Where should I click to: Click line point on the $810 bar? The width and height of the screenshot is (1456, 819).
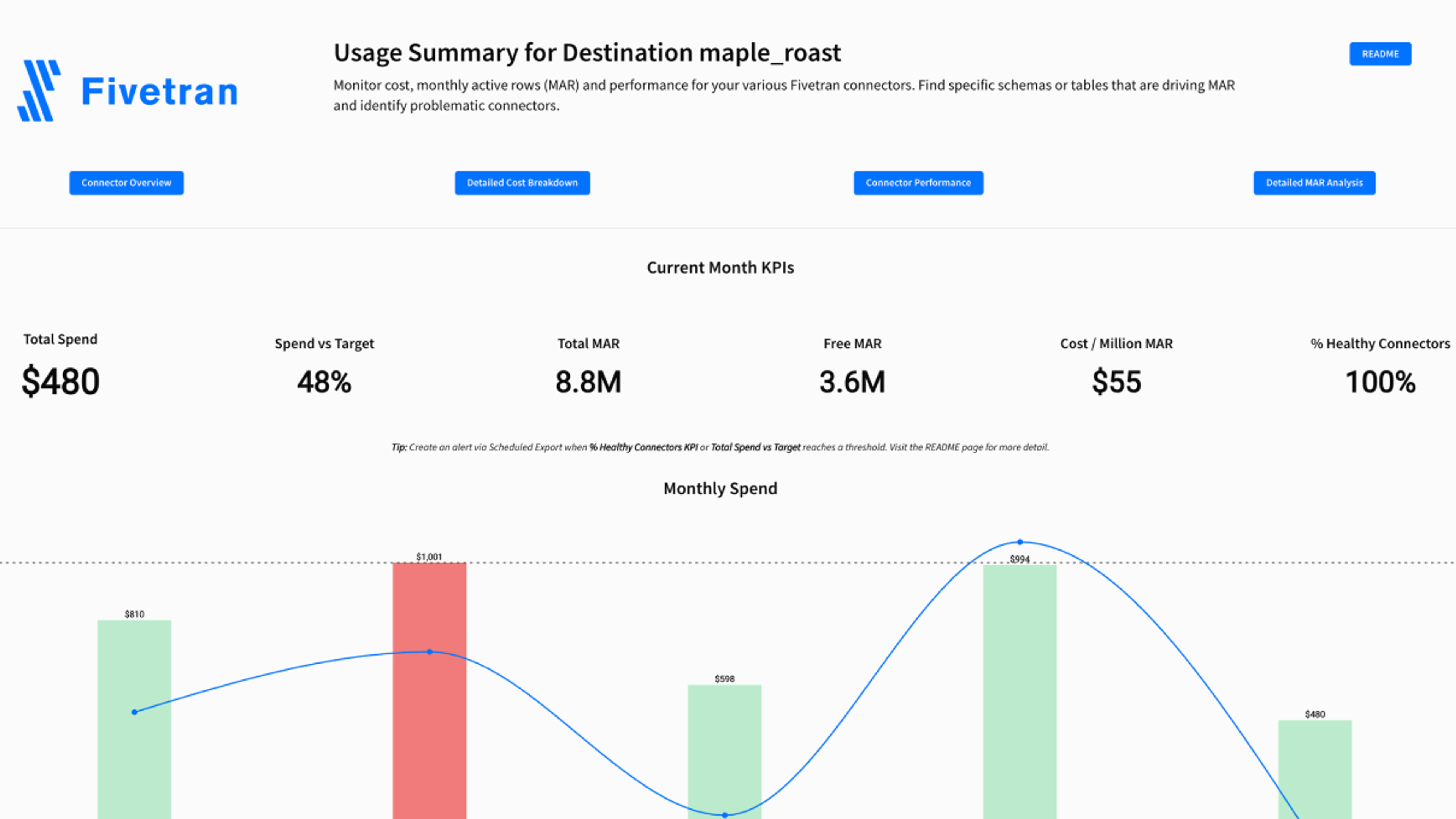tap(135, 712)
